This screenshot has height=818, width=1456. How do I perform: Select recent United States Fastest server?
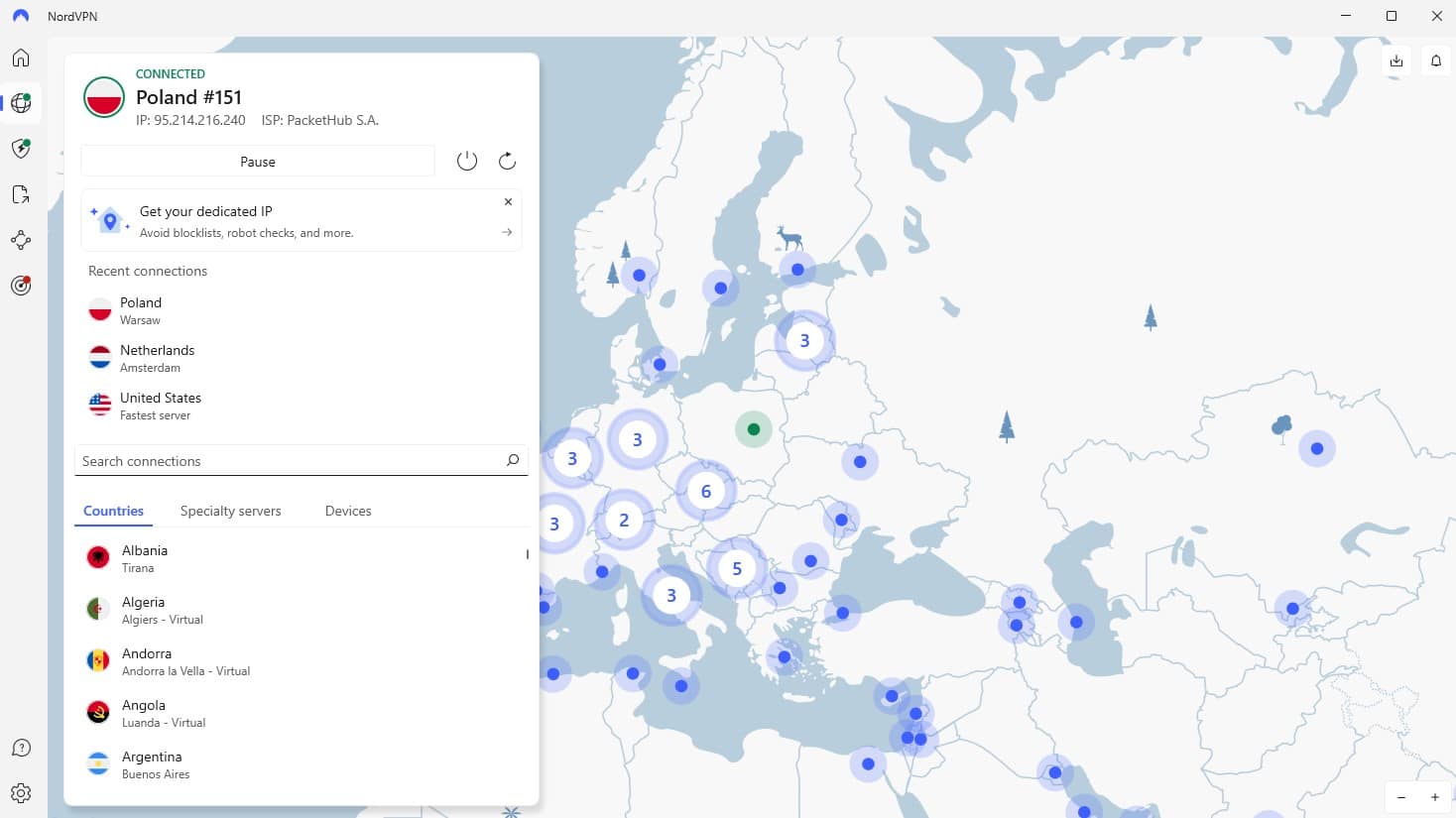[302, 406]
